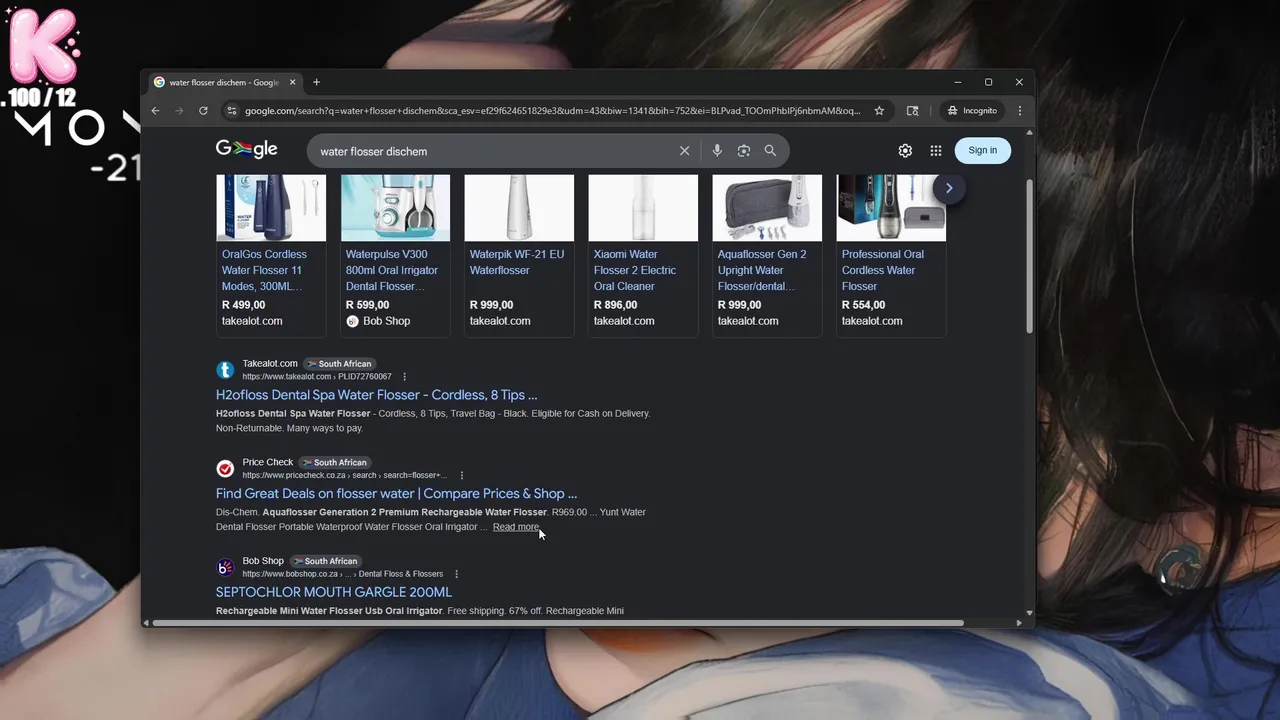
Task: Click the R 599,00 price text
Action: [368, 305]
